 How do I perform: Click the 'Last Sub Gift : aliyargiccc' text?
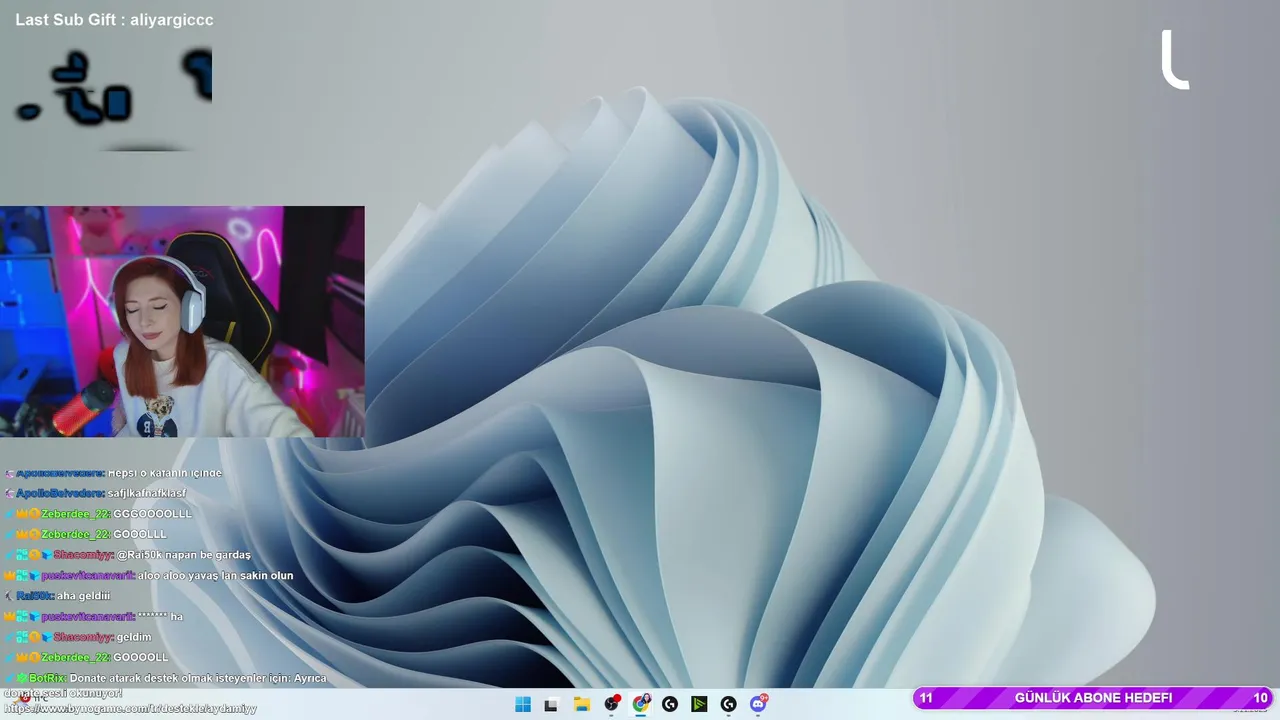pyautogui.click(x=114, y=20)
